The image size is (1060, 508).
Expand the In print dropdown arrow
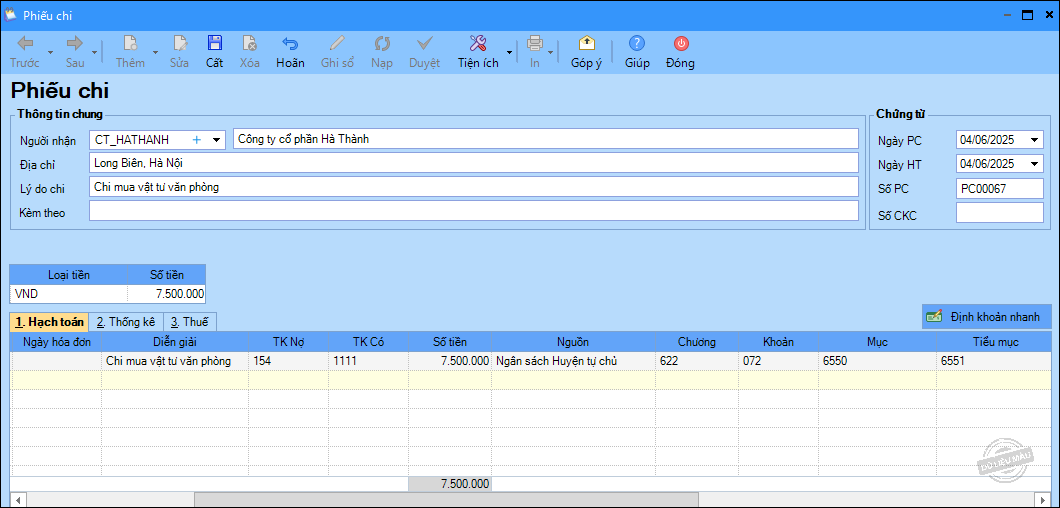[x=551, y=52]
